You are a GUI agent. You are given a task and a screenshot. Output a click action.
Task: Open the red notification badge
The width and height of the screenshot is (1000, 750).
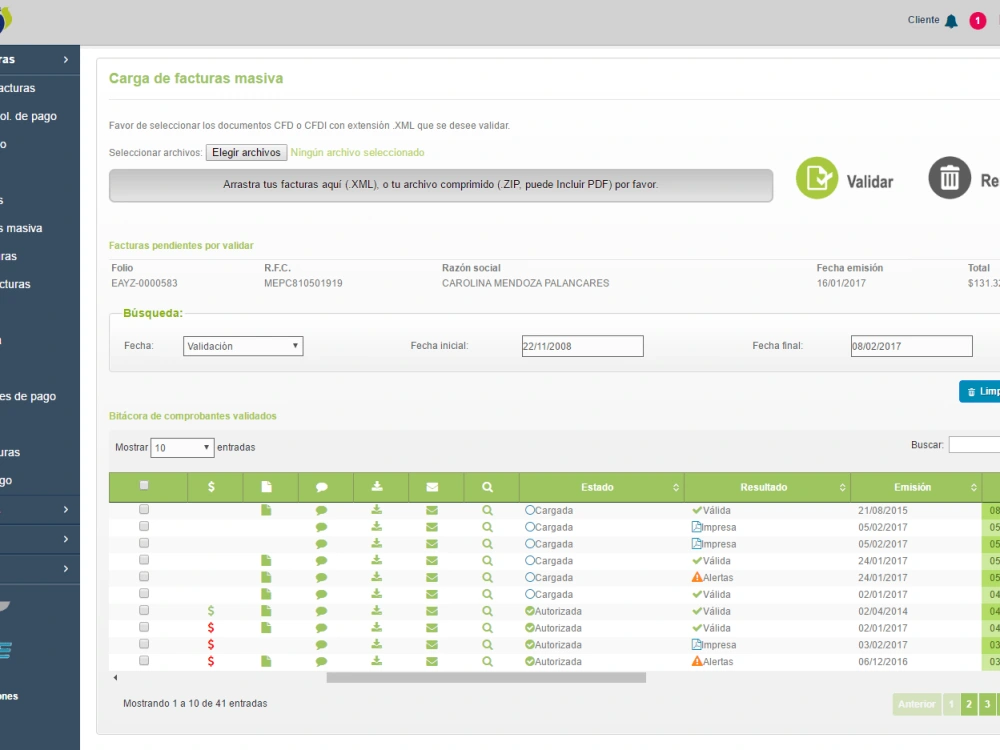point(977,21)
